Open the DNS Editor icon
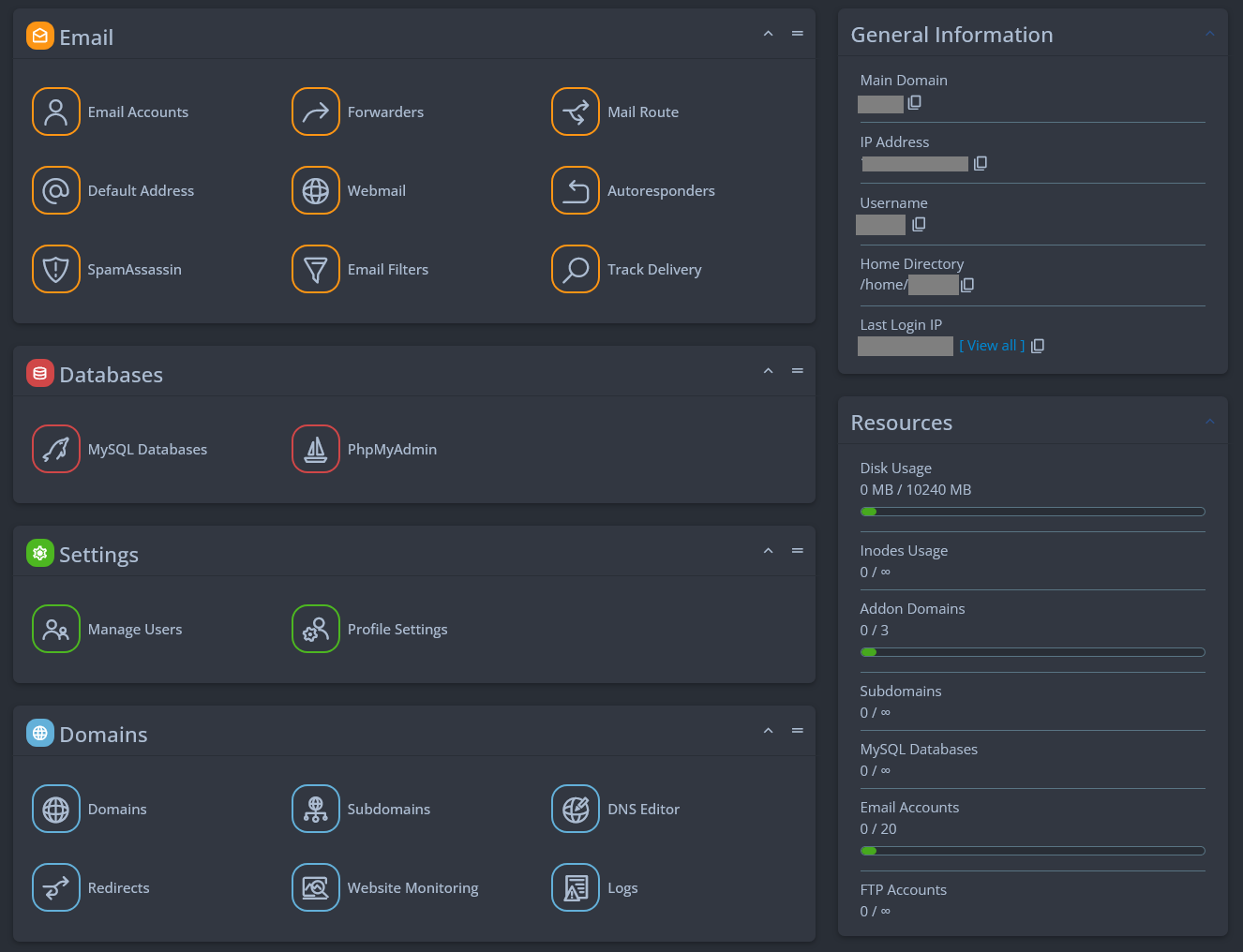The height and width of the screenshot is (952, 1243). [x=576, y=809]
